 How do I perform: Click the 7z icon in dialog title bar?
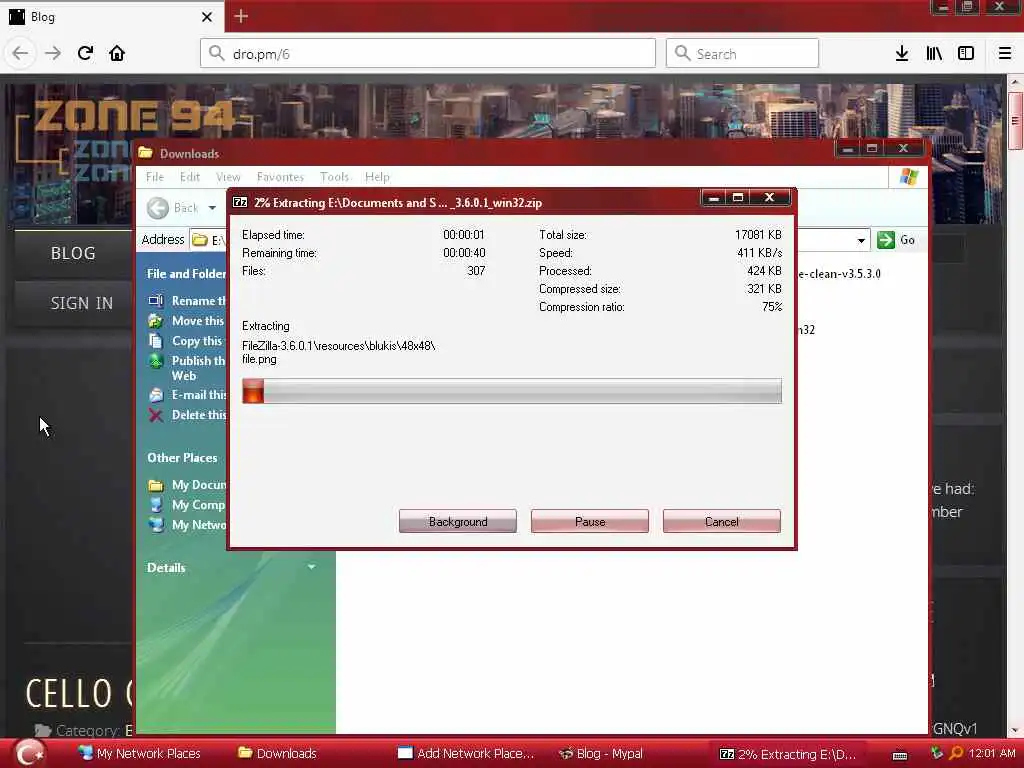[x=240, y=202]
